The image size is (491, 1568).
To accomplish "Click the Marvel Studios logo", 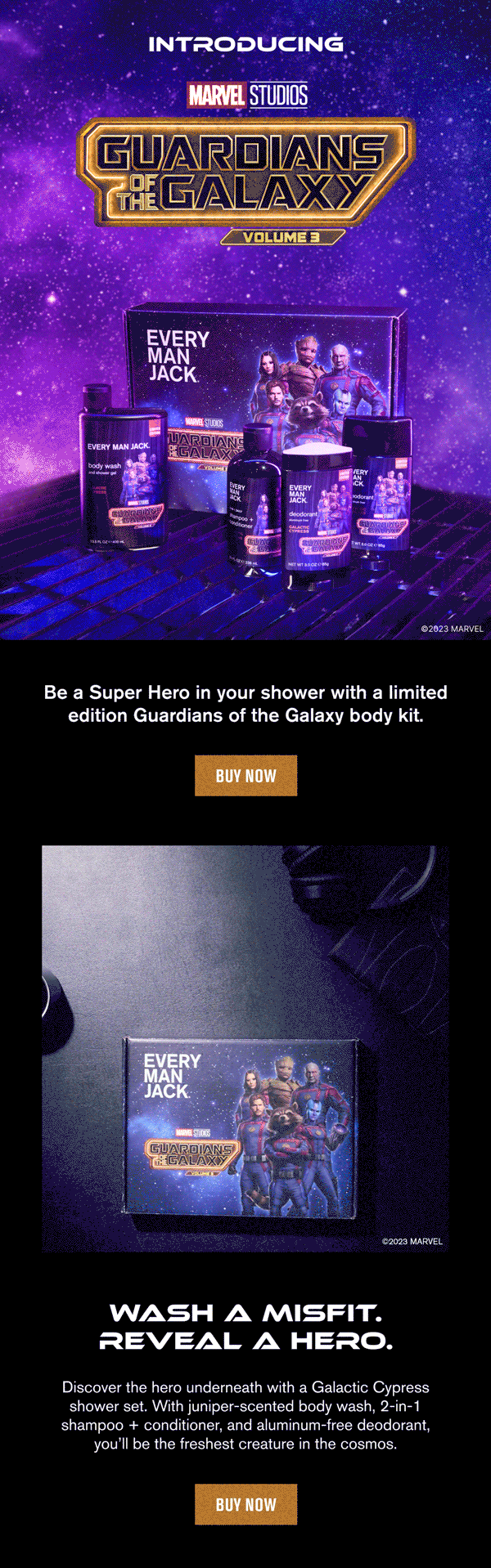I will coord(248,96).
